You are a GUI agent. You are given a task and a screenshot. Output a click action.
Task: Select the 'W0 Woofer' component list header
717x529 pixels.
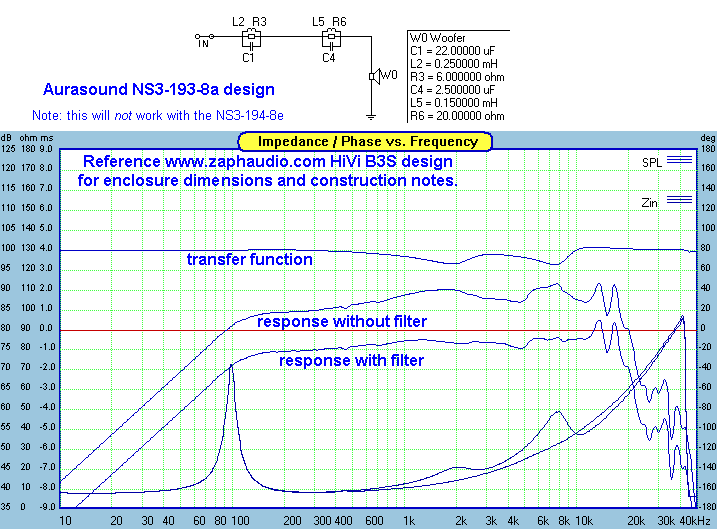click(x=437, y=38)
